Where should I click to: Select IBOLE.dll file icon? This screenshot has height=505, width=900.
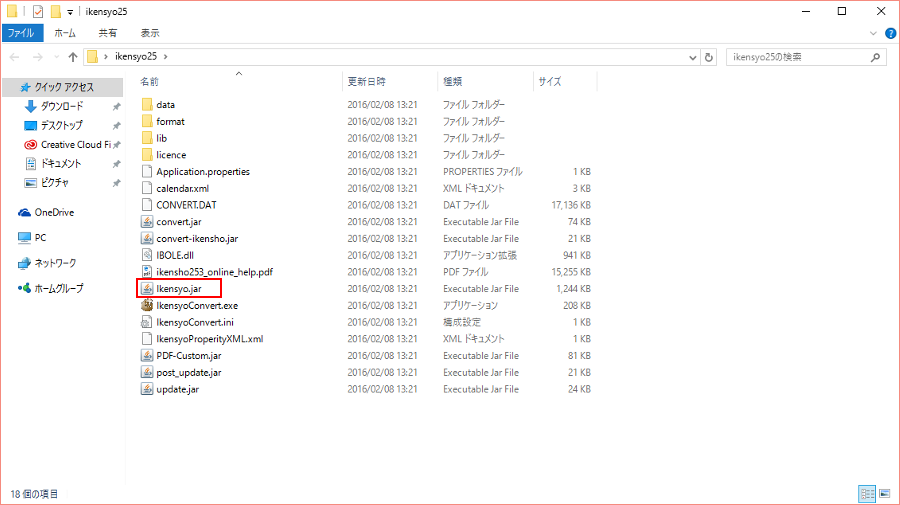coord(147,255)
